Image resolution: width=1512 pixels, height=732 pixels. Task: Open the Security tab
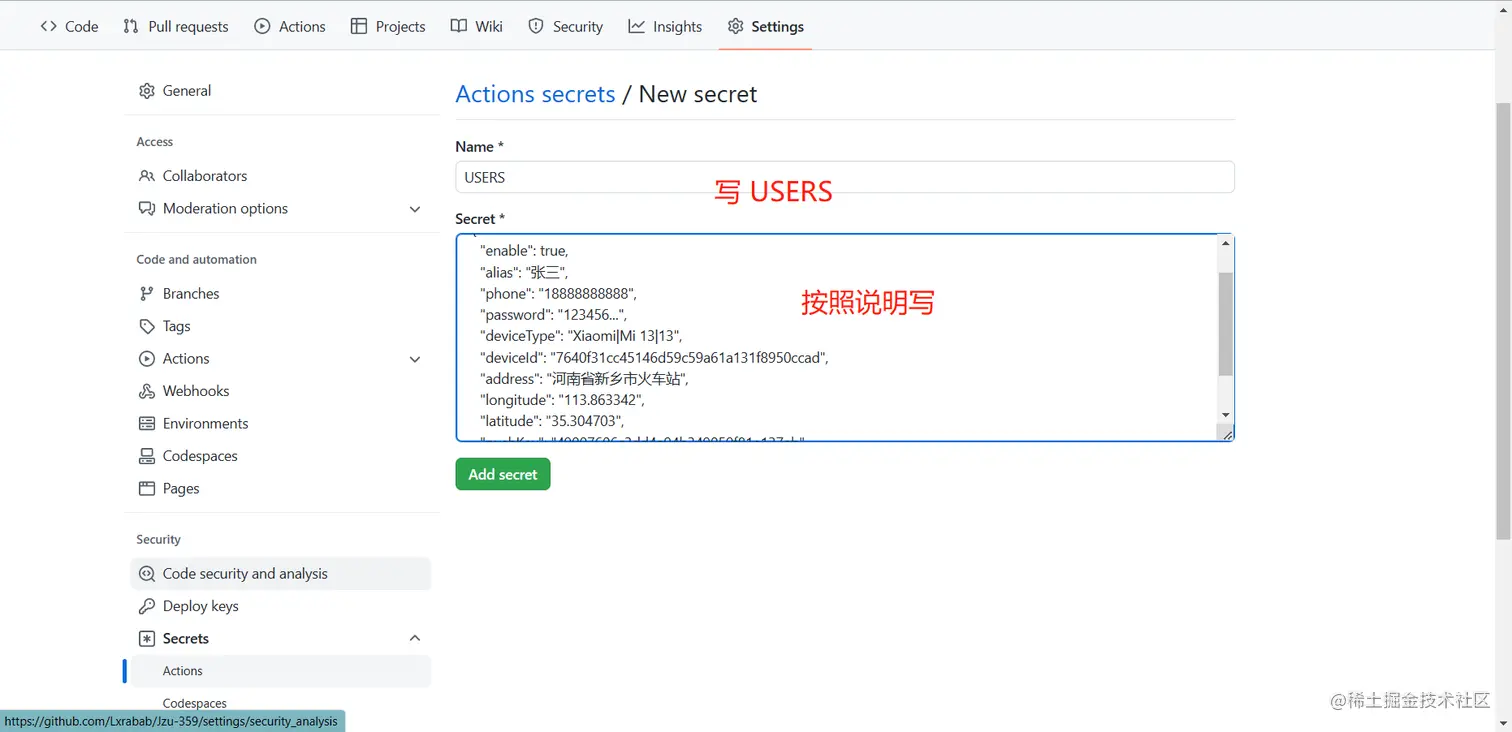pos(566,27)
